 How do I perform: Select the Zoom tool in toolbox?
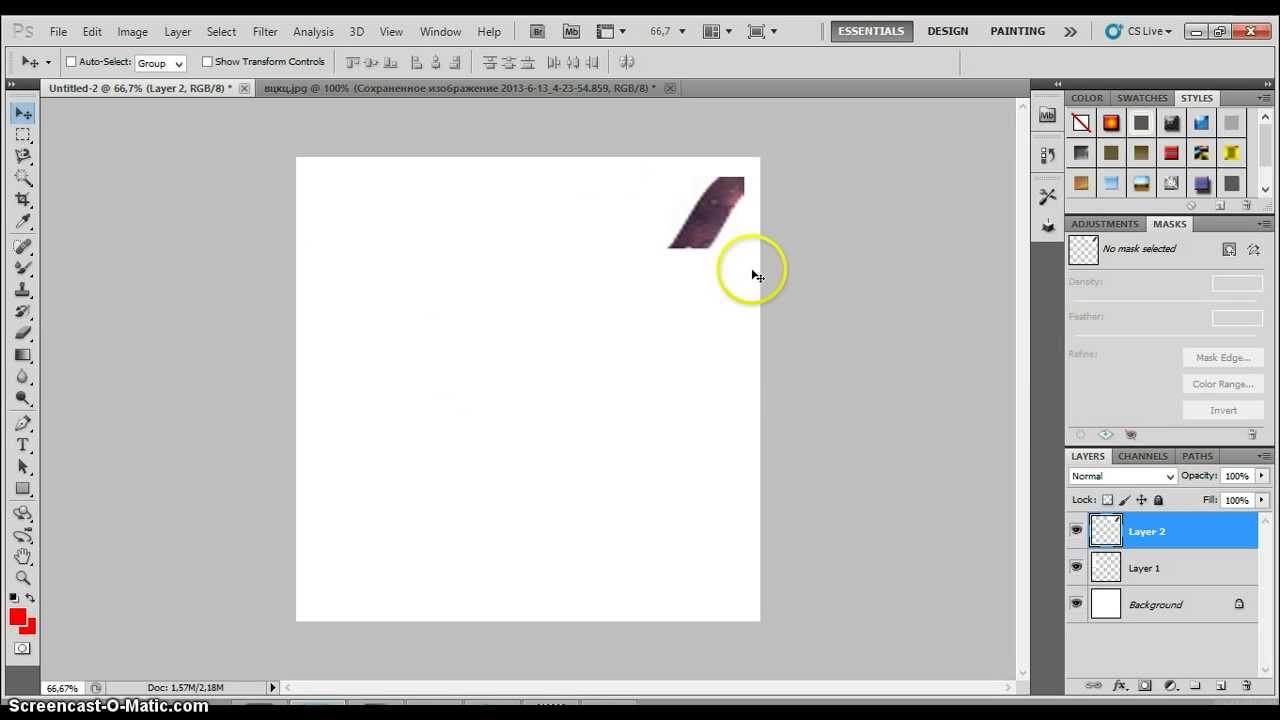tap(23, 578)
